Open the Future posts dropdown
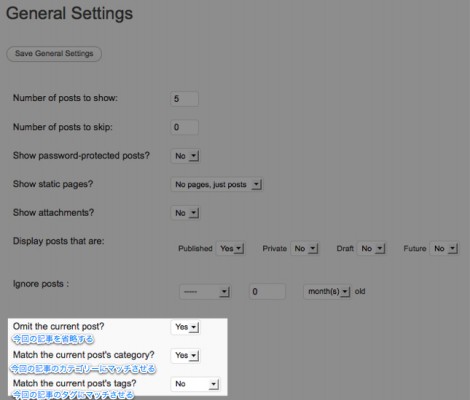 444,249
